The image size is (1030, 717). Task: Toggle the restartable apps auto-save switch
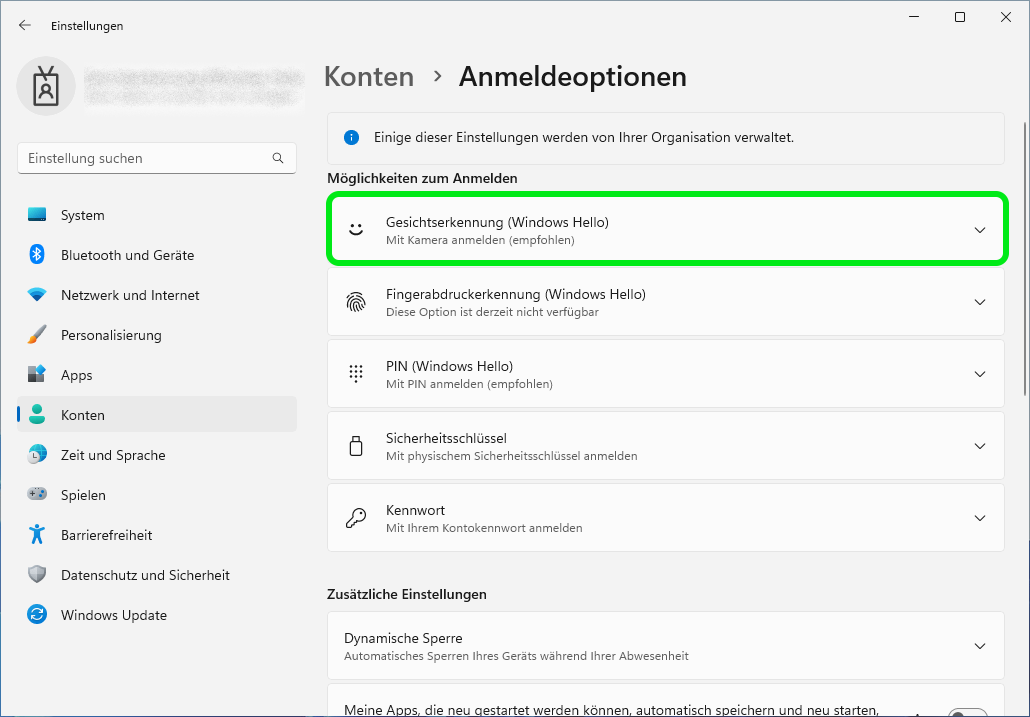click(x=966, y=709)
